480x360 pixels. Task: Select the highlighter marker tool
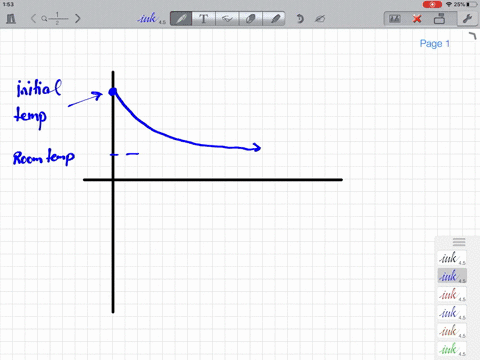click(274, 19)
